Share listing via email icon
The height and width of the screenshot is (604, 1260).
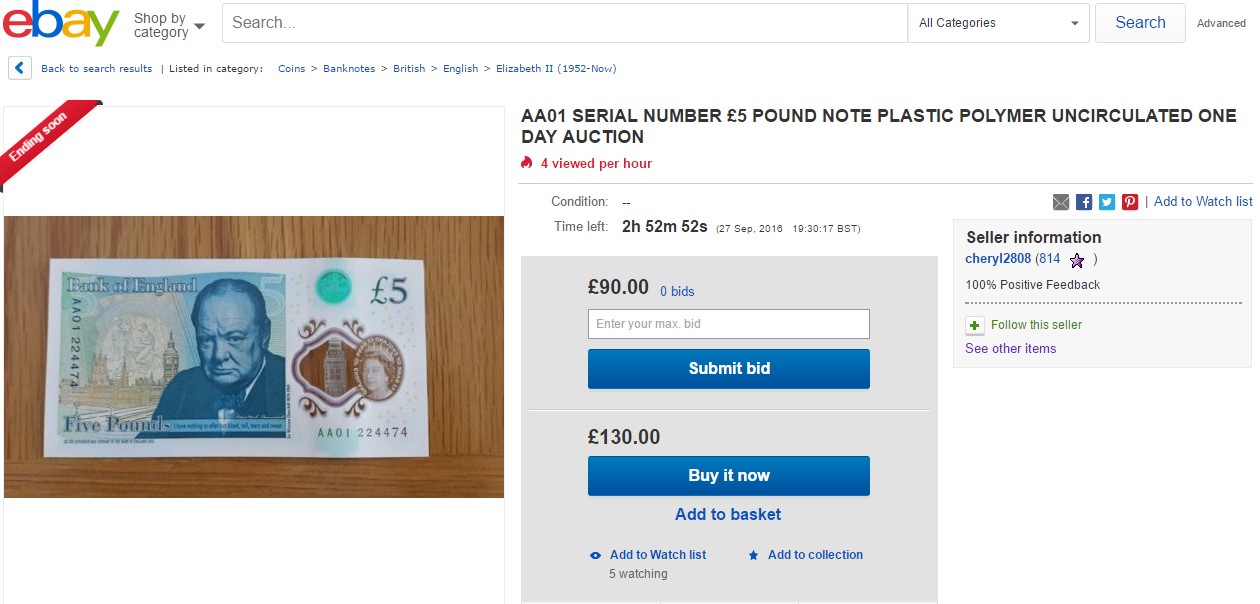(x=1061, y=202)
